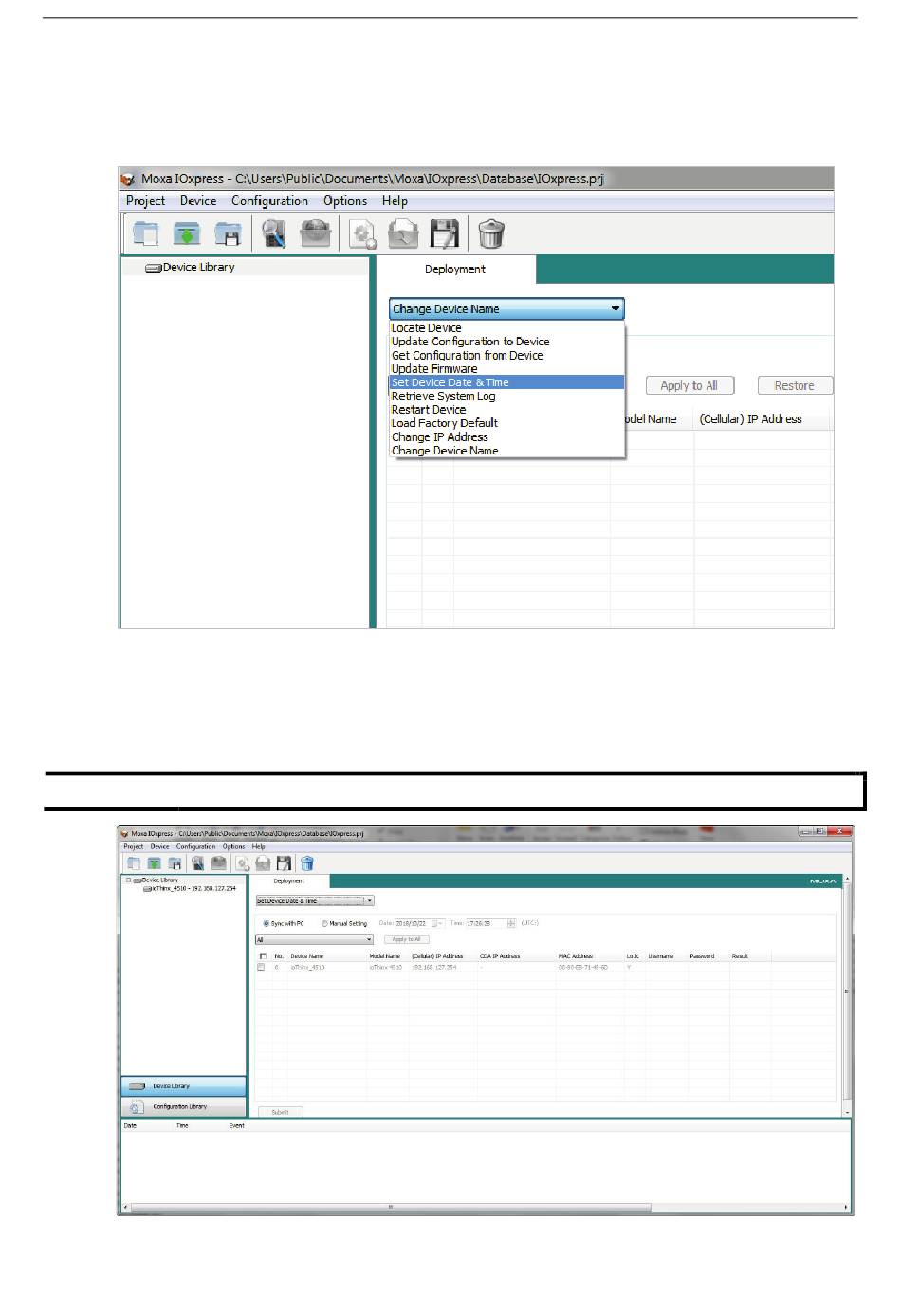
Task: Select the Sync with PC radio button
Action: click(266, 923)
